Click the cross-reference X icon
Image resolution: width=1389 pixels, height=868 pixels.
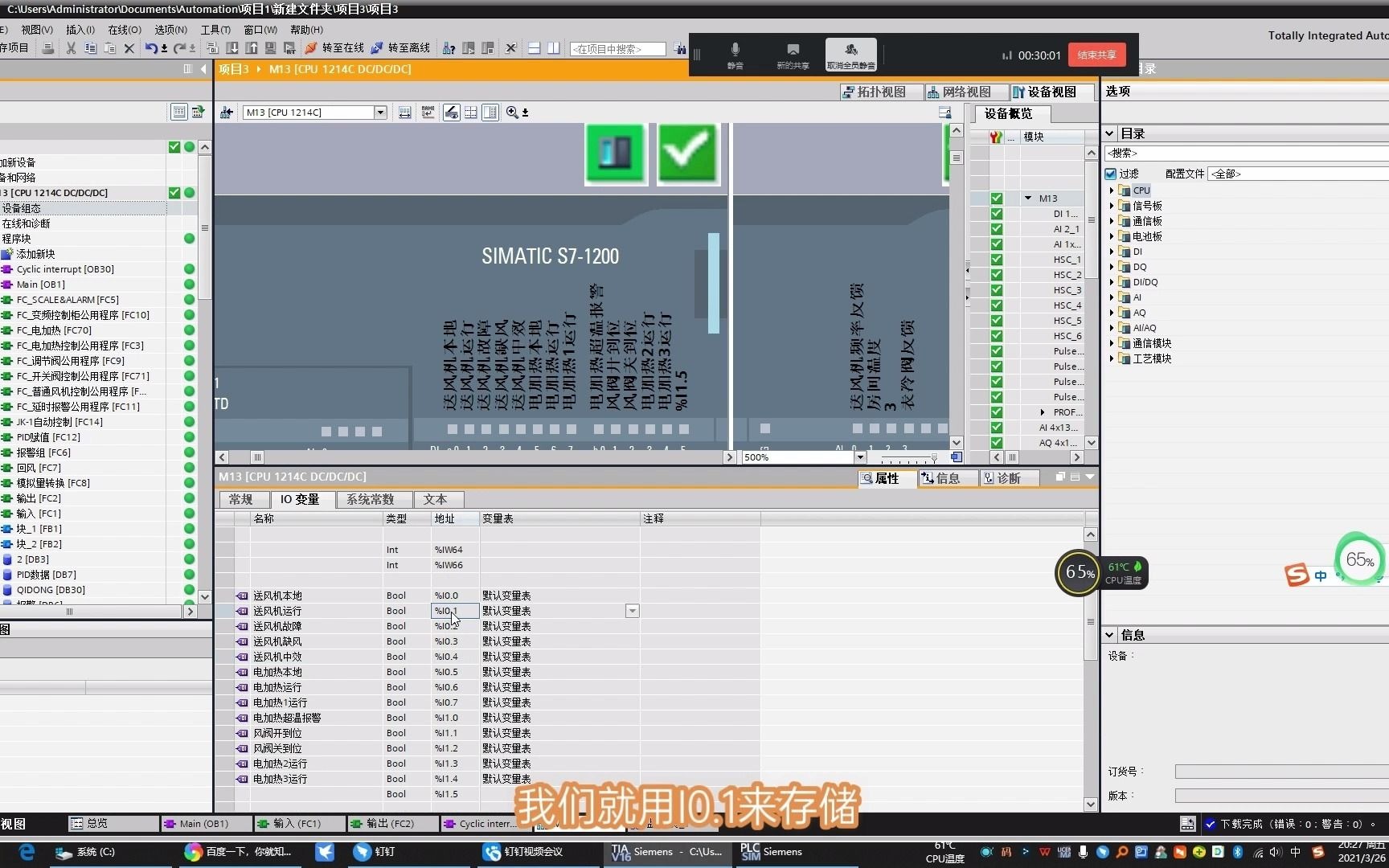coord(510,48)
